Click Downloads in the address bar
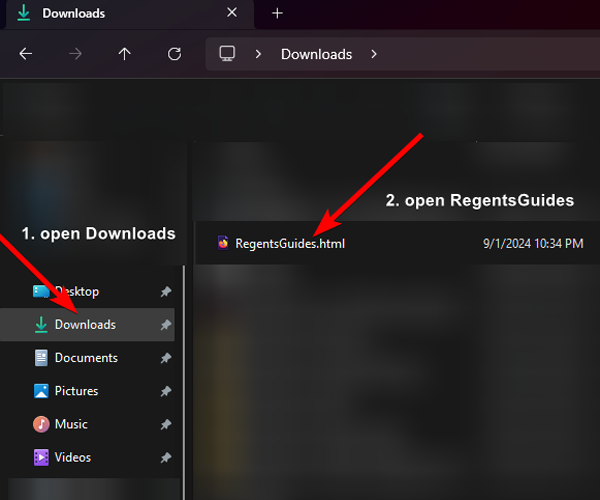The image size is (600, 500). click(316, 54)
